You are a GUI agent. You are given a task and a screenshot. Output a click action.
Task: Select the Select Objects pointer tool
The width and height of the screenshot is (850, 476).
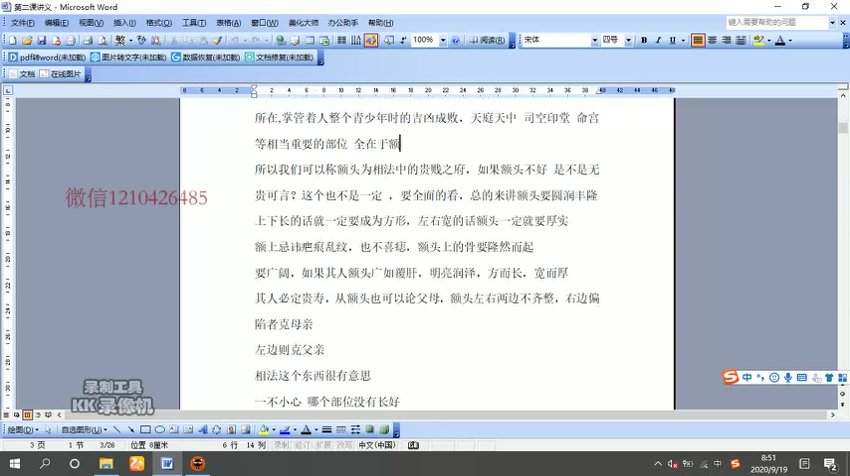(x=48, y=430)
